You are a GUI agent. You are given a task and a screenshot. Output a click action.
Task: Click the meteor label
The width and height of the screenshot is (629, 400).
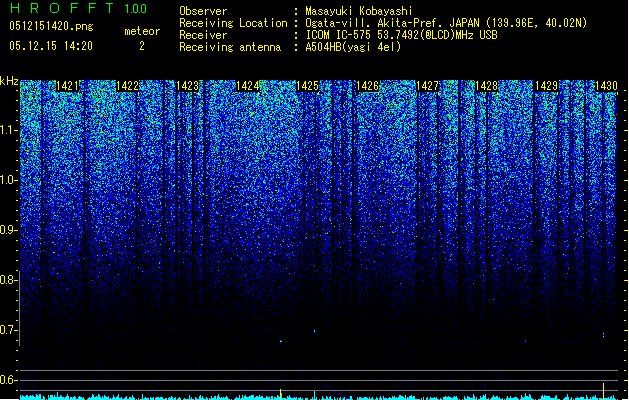(x=142, y=31)
